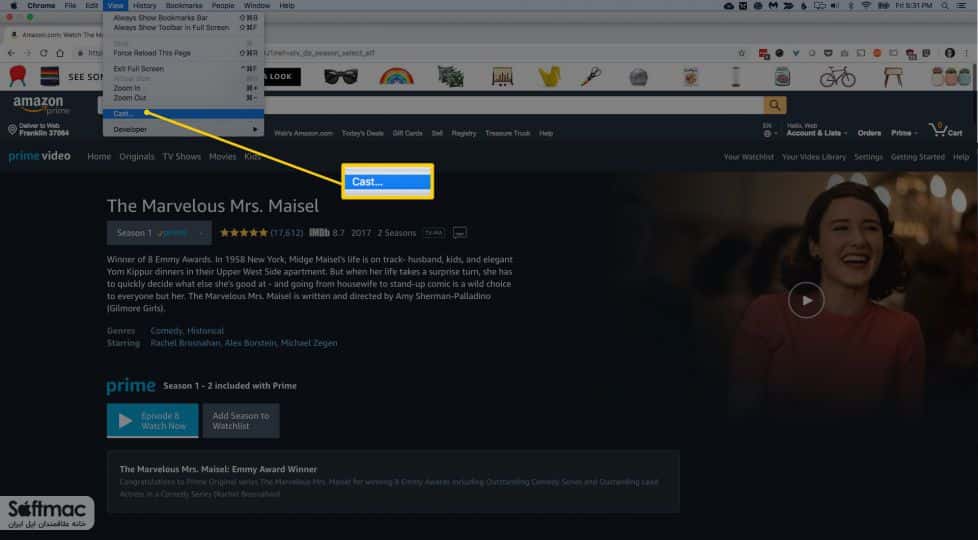Open the History menu in menu bar
The width and height of the screenshot is (978, 540).
[144, 6]
